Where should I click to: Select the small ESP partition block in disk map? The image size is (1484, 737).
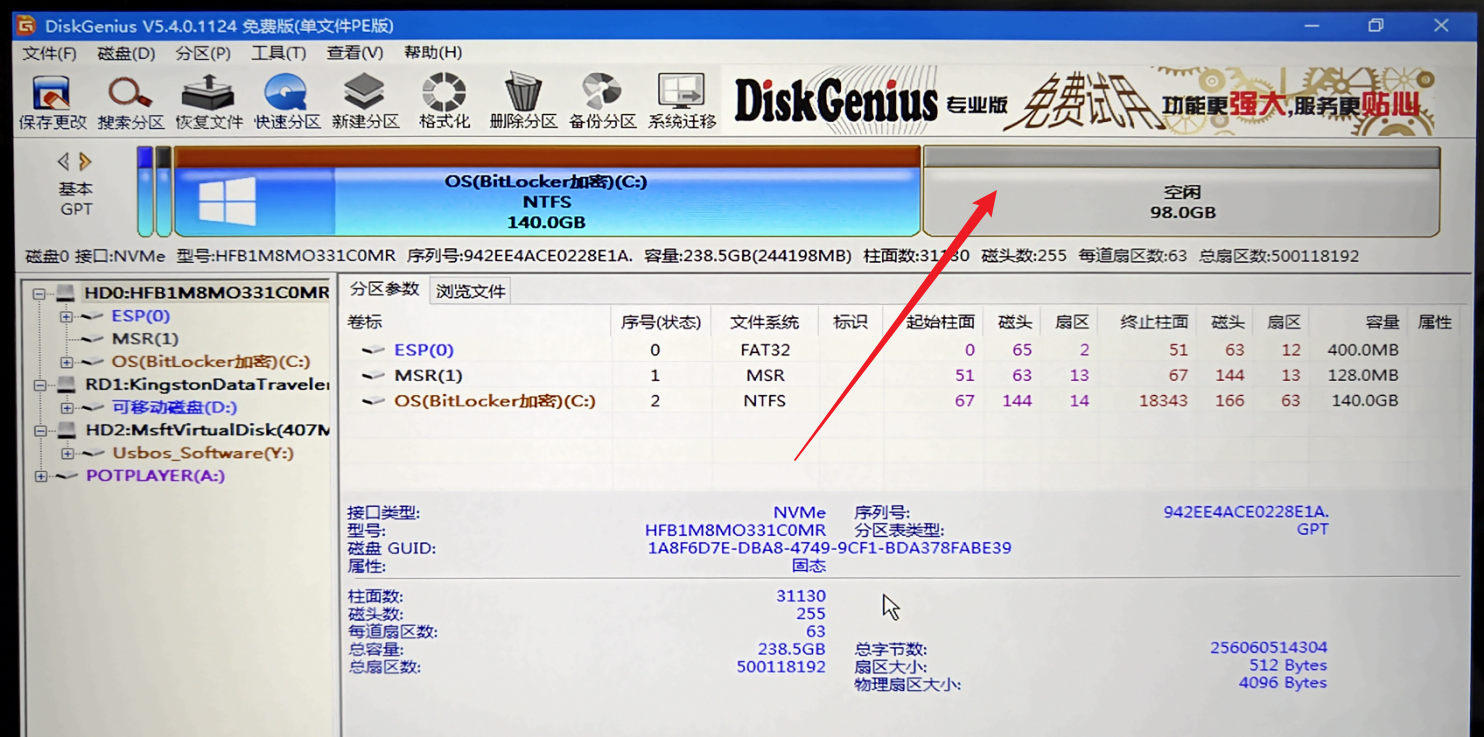pyautogui.click(x=145, y=192)
